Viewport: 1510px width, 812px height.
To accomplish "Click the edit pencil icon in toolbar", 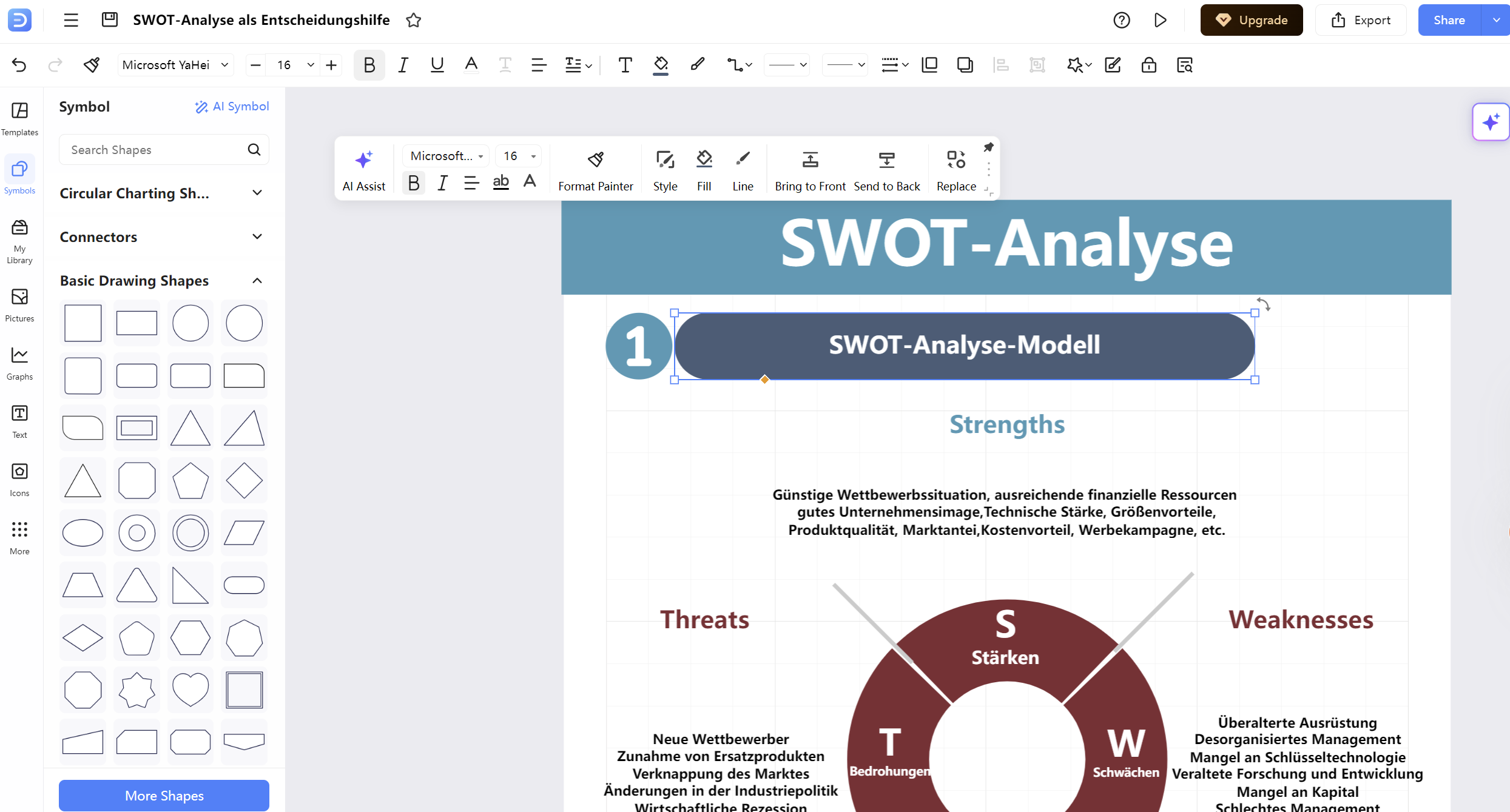I will [x=1113, y=65].
